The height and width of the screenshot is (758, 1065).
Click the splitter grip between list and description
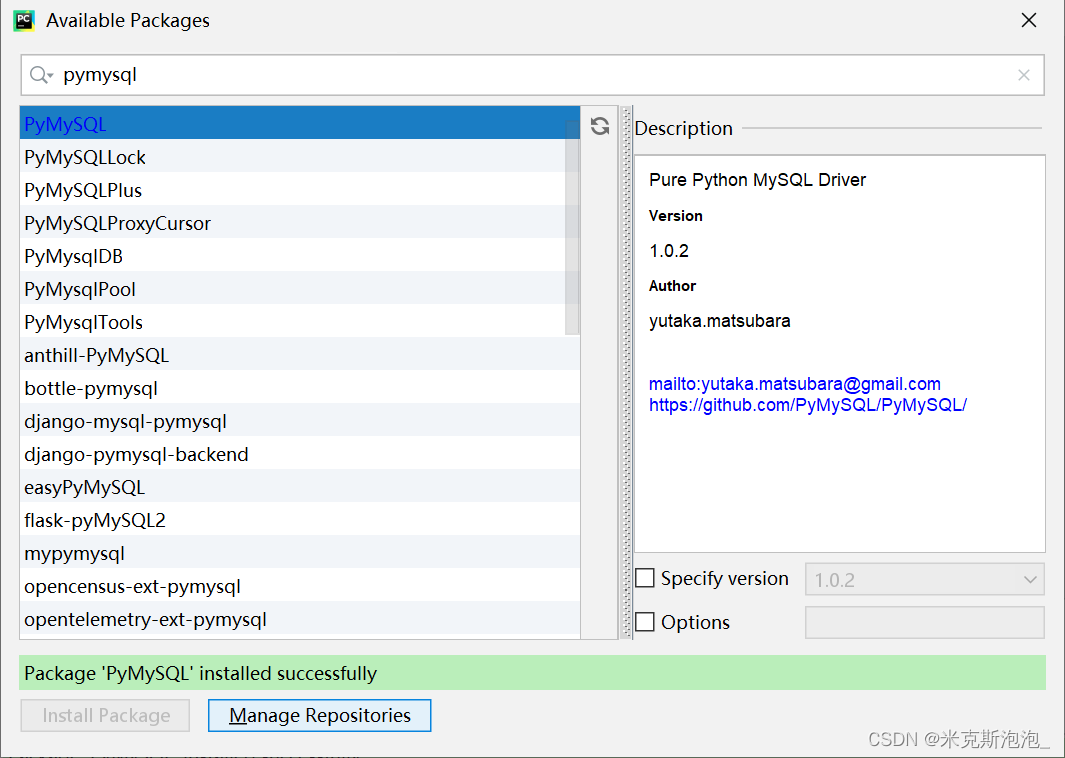pos(626,372)
